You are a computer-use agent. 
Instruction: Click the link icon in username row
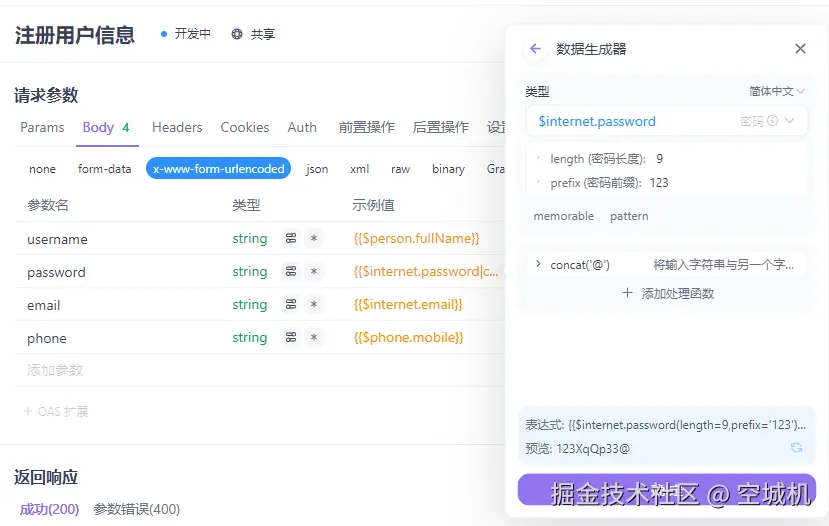(291, 238)
